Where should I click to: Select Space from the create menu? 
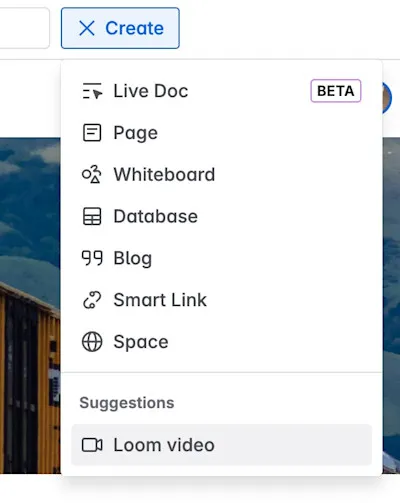(222, 342)
